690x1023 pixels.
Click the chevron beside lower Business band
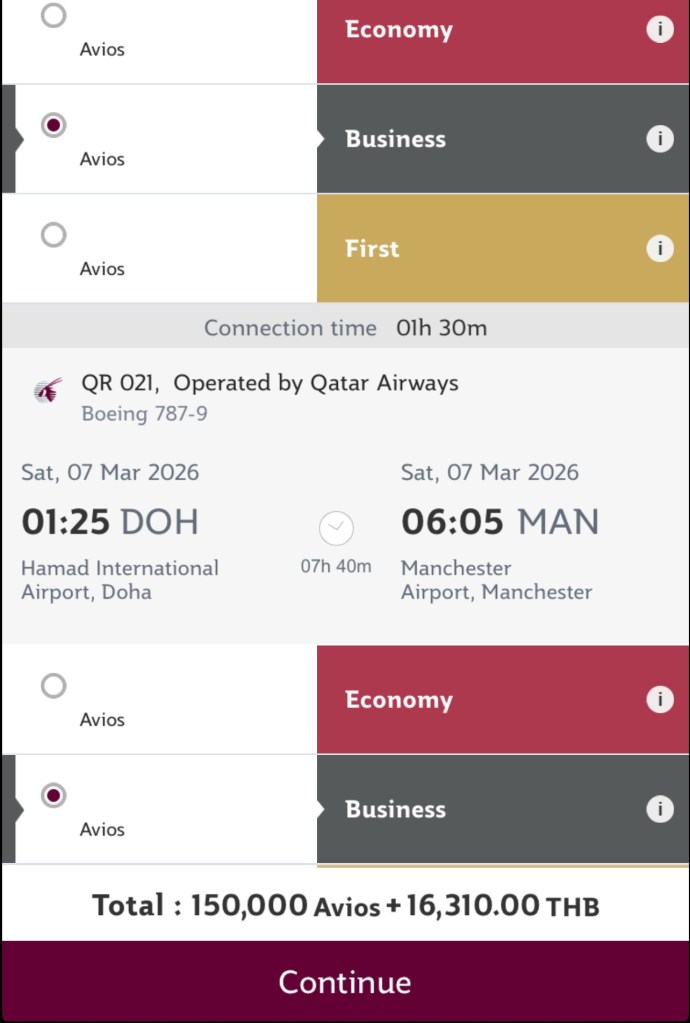coord(322,809)
